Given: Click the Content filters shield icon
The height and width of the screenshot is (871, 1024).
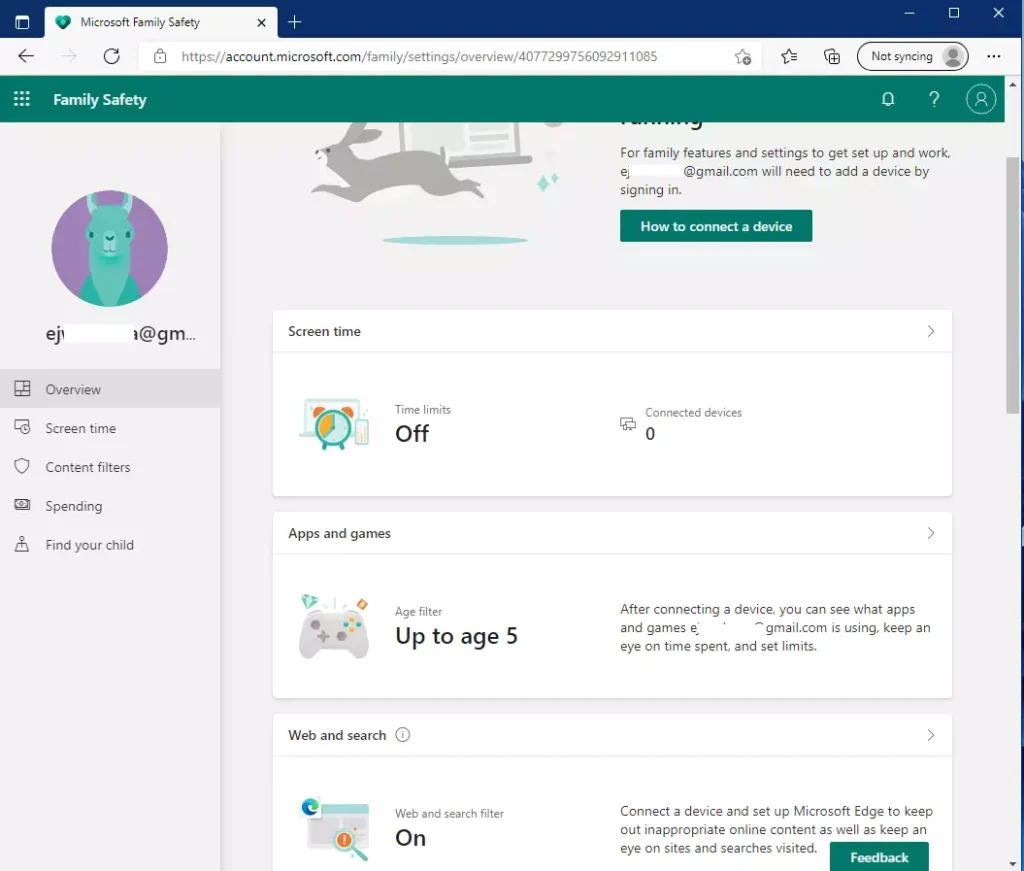Looking at the screenshot, I should [22, 466].
